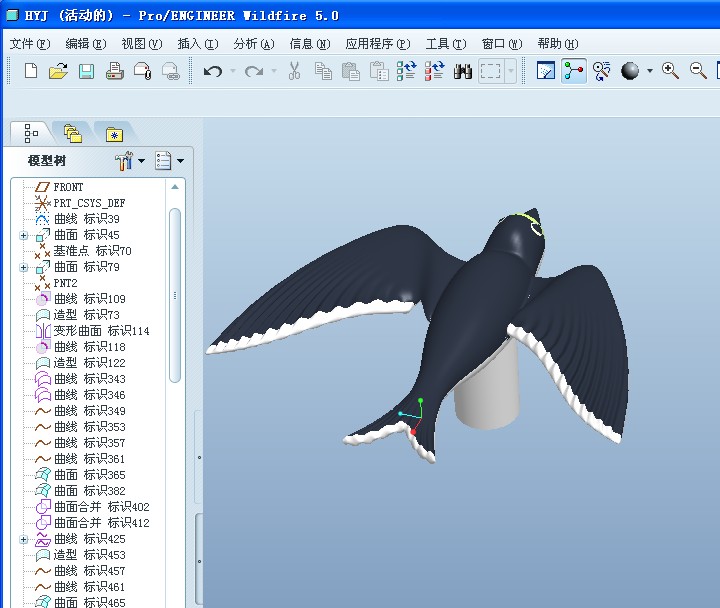Click the Copy icon in toolbar
Viewport: 720px width, 608px height.
tap(323, 71)
